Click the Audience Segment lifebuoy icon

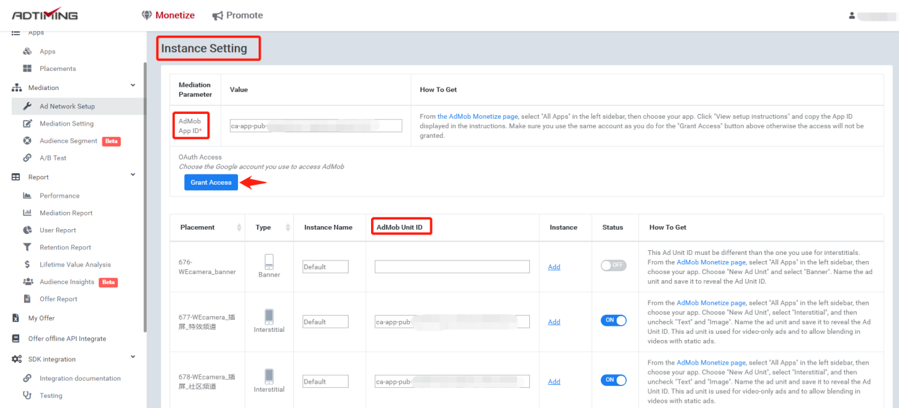[27, 141]
